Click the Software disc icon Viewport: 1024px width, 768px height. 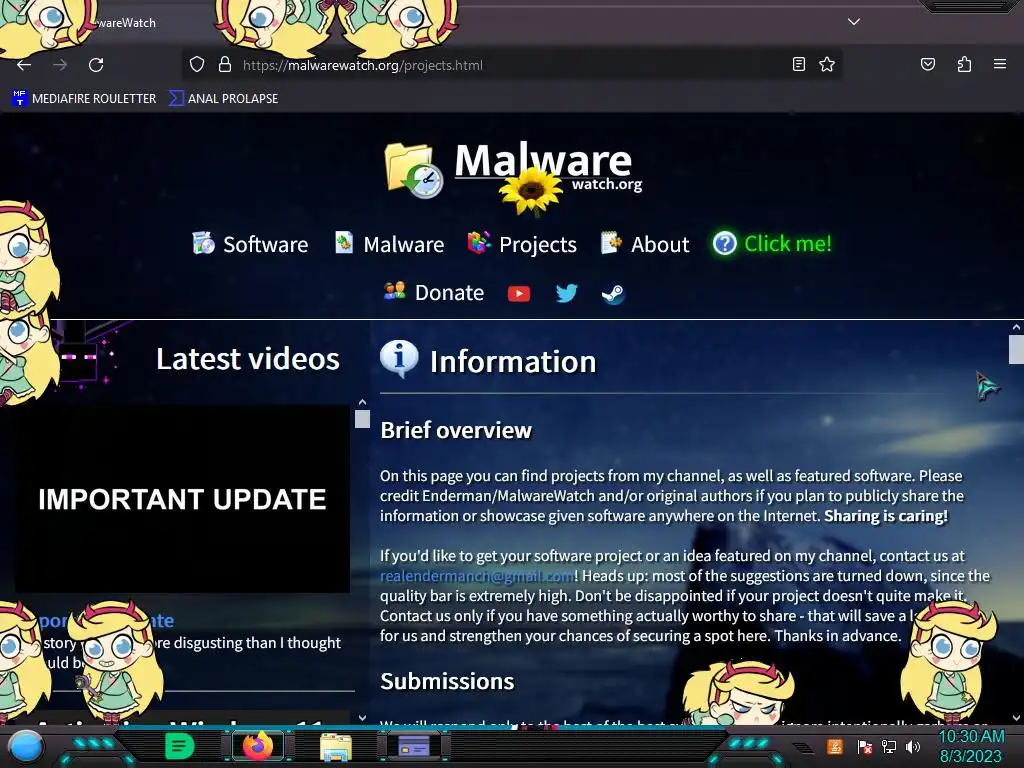pyautogui.click(x=204, y=242)
